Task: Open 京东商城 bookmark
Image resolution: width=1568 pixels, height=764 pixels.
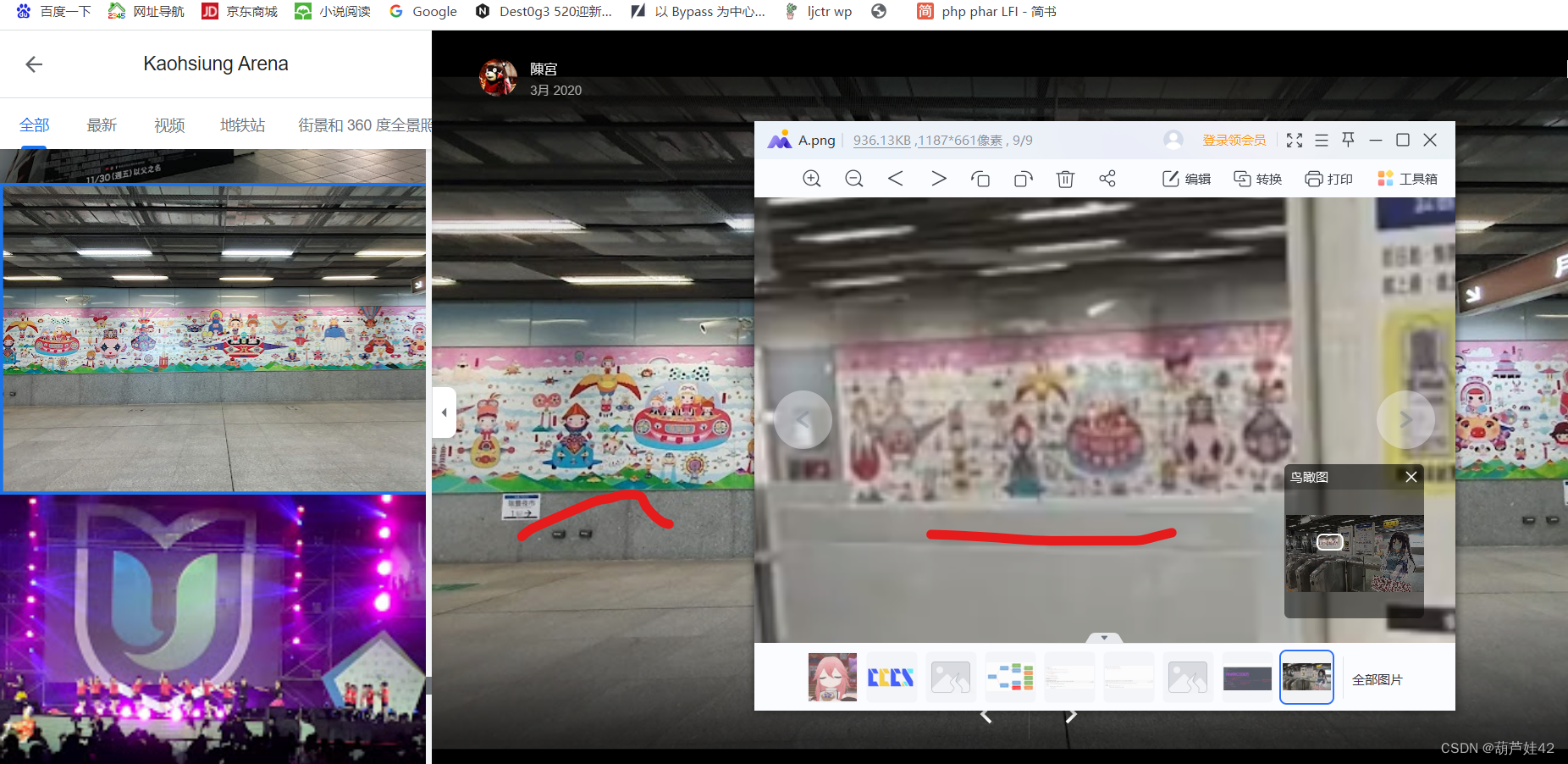Action: pyautogui.click(x=240, y=12)
